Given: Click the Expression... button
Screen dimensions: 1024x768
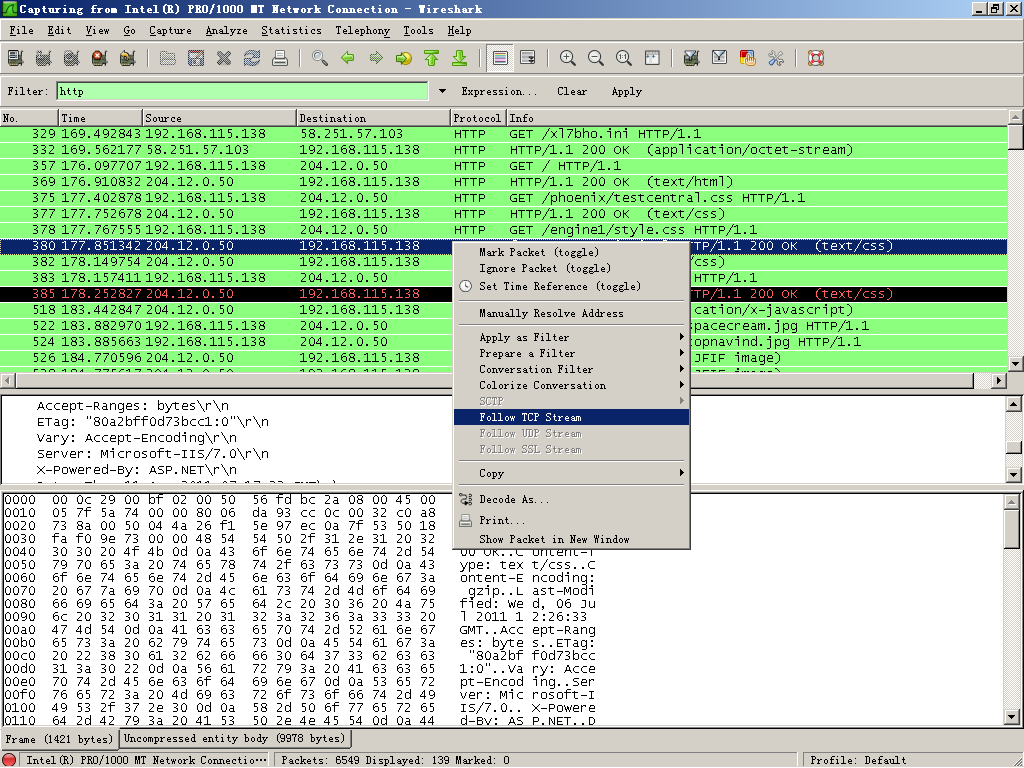Looking at the screenshot, I should point(498,91).
